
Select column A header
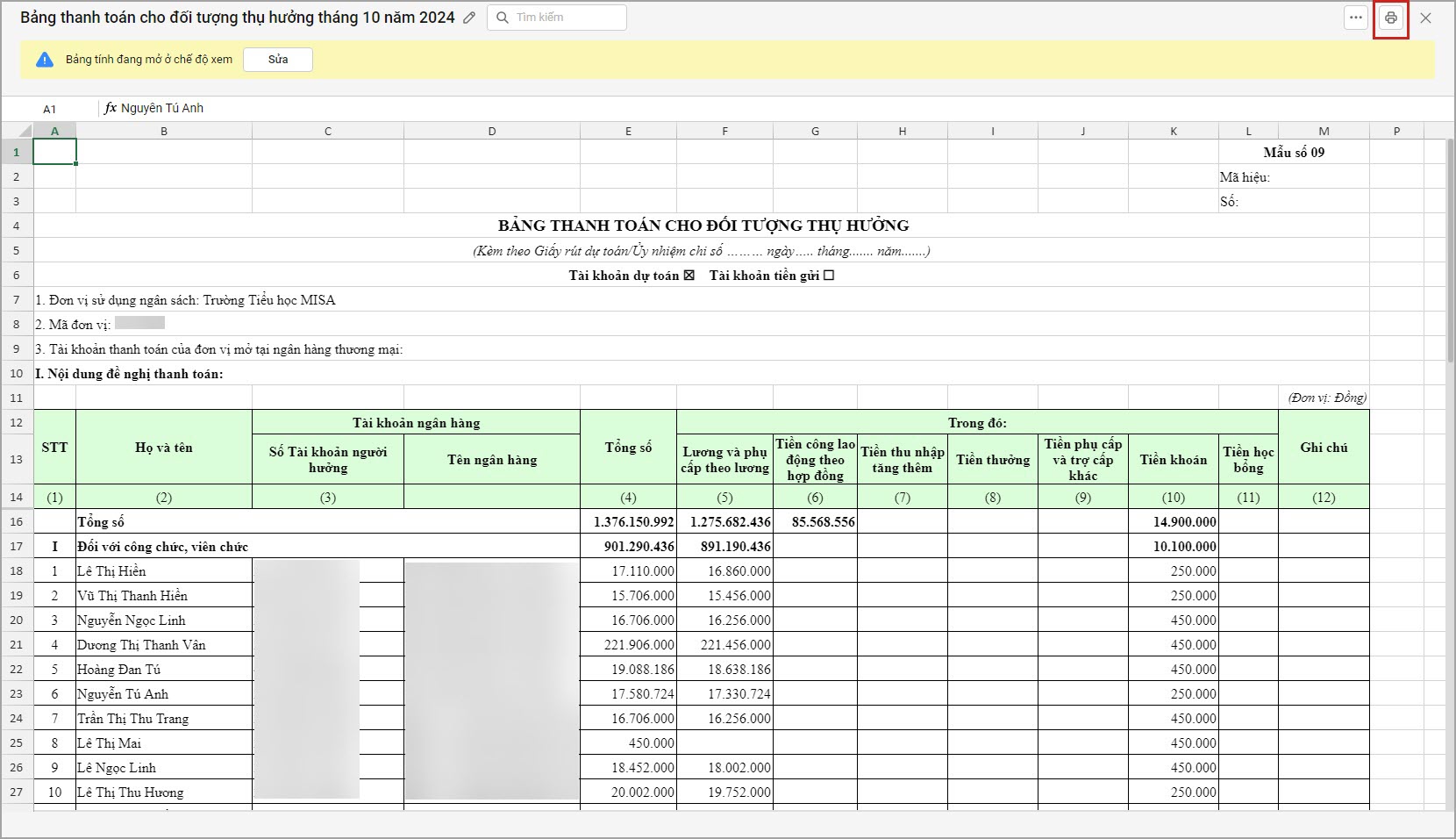[54, 131]
